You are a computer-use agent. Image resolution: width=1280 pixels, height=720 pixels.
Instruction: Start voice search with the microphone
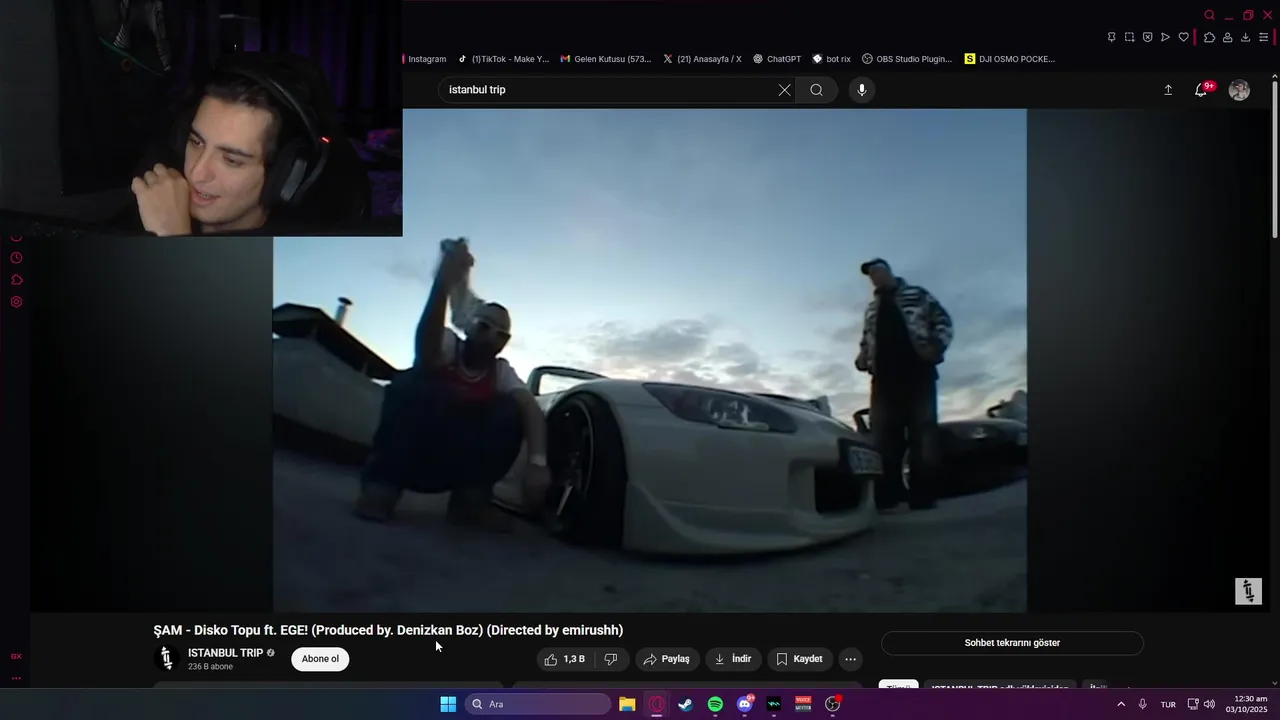(x=862, y=90)
